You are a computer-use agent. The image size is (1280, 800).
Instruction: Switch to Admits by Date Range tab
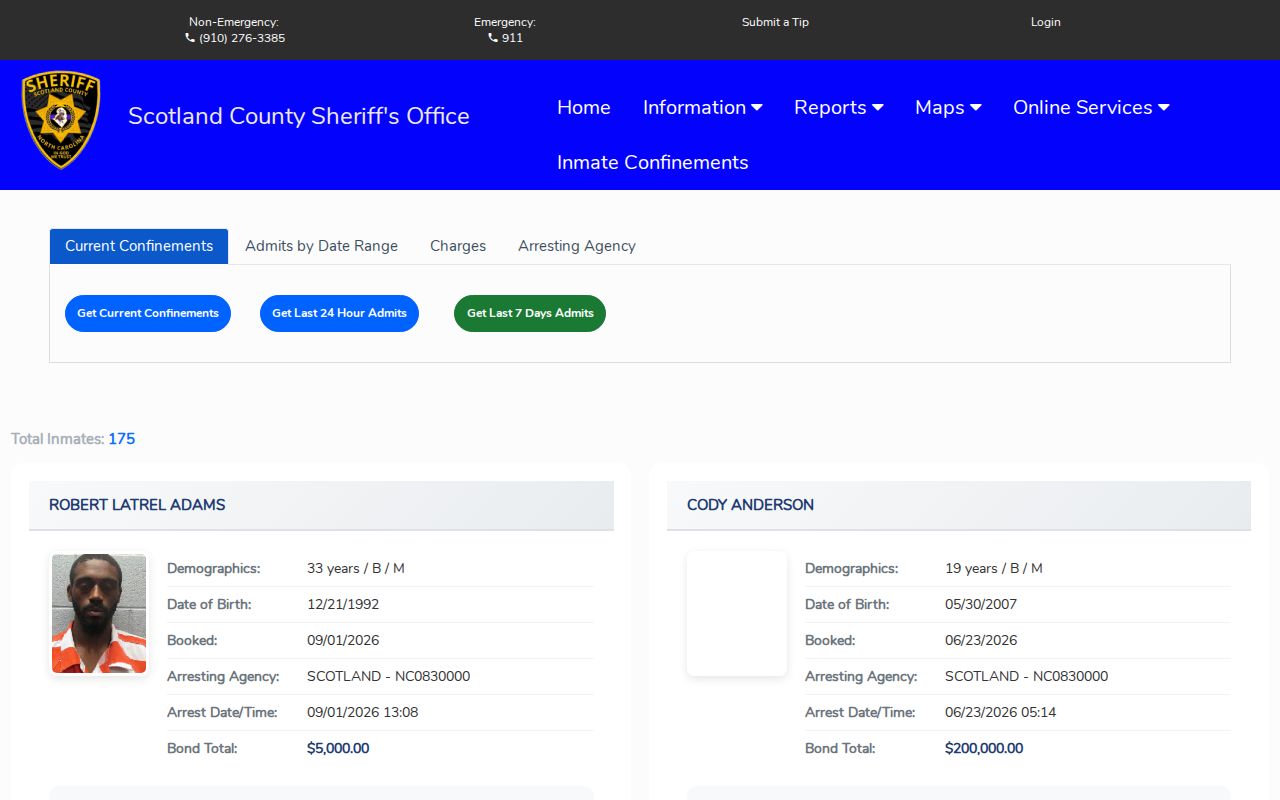(321, 246)
